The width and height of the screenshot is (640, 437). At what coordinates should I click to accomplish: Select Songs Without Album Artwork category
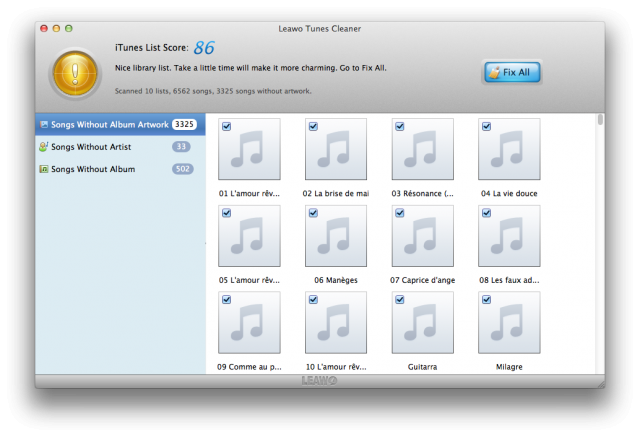pyautogui.click(x=120, y=124)
